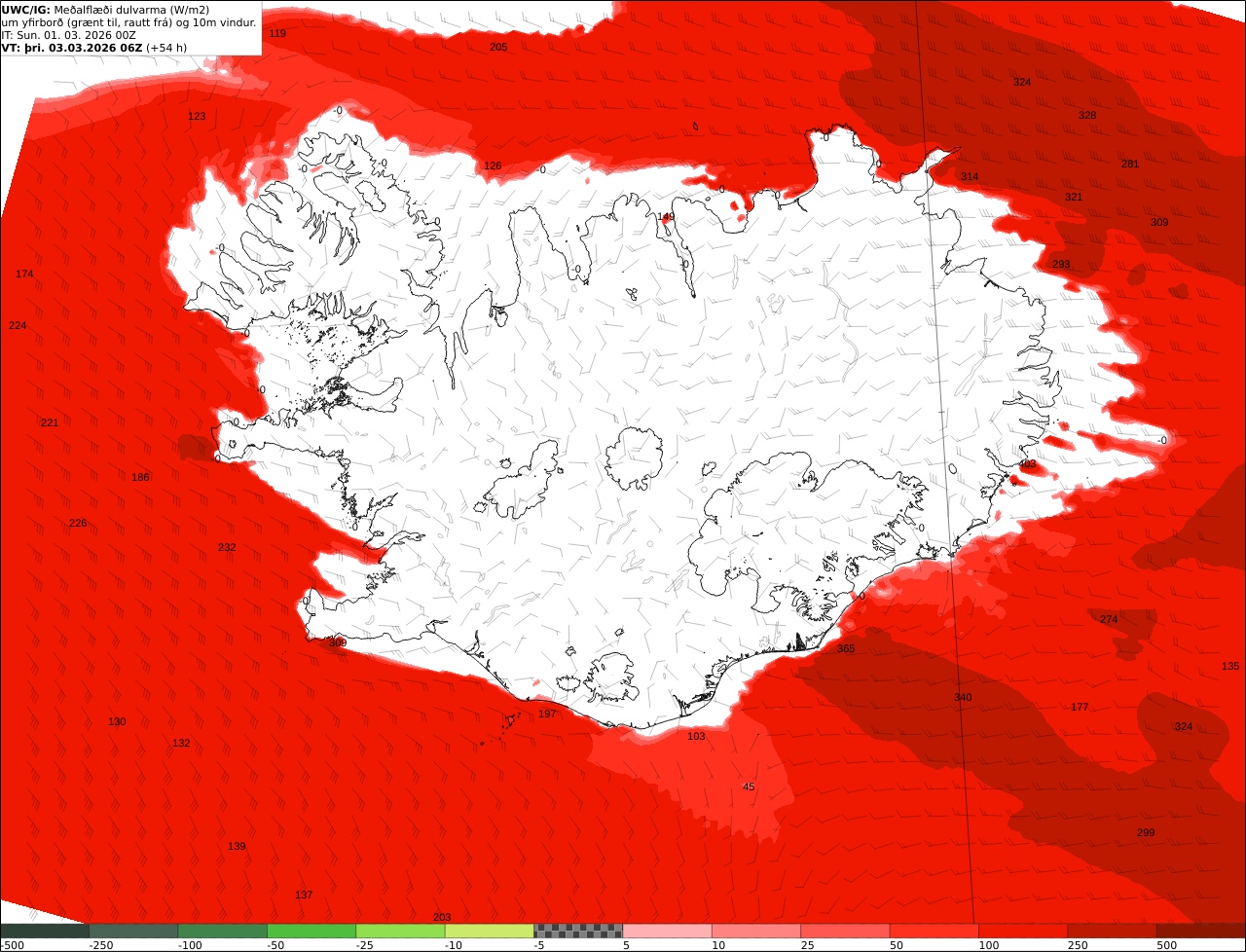Image resolution: width=1246 pixels, height=952 pixels.
Task: Click the flux value '274' in the southeast
Action: tap(1110, 620)
